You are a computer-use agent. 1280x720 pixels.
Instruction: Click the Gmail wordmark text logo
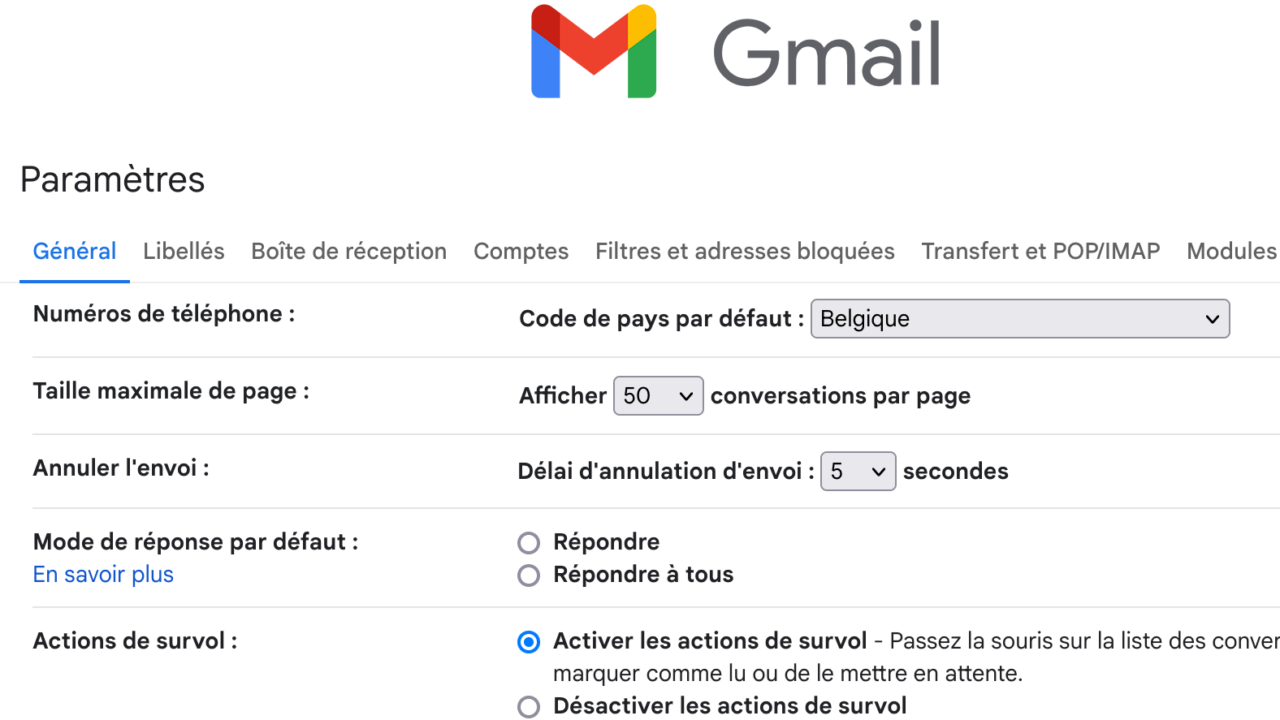[x=826, y=53]
